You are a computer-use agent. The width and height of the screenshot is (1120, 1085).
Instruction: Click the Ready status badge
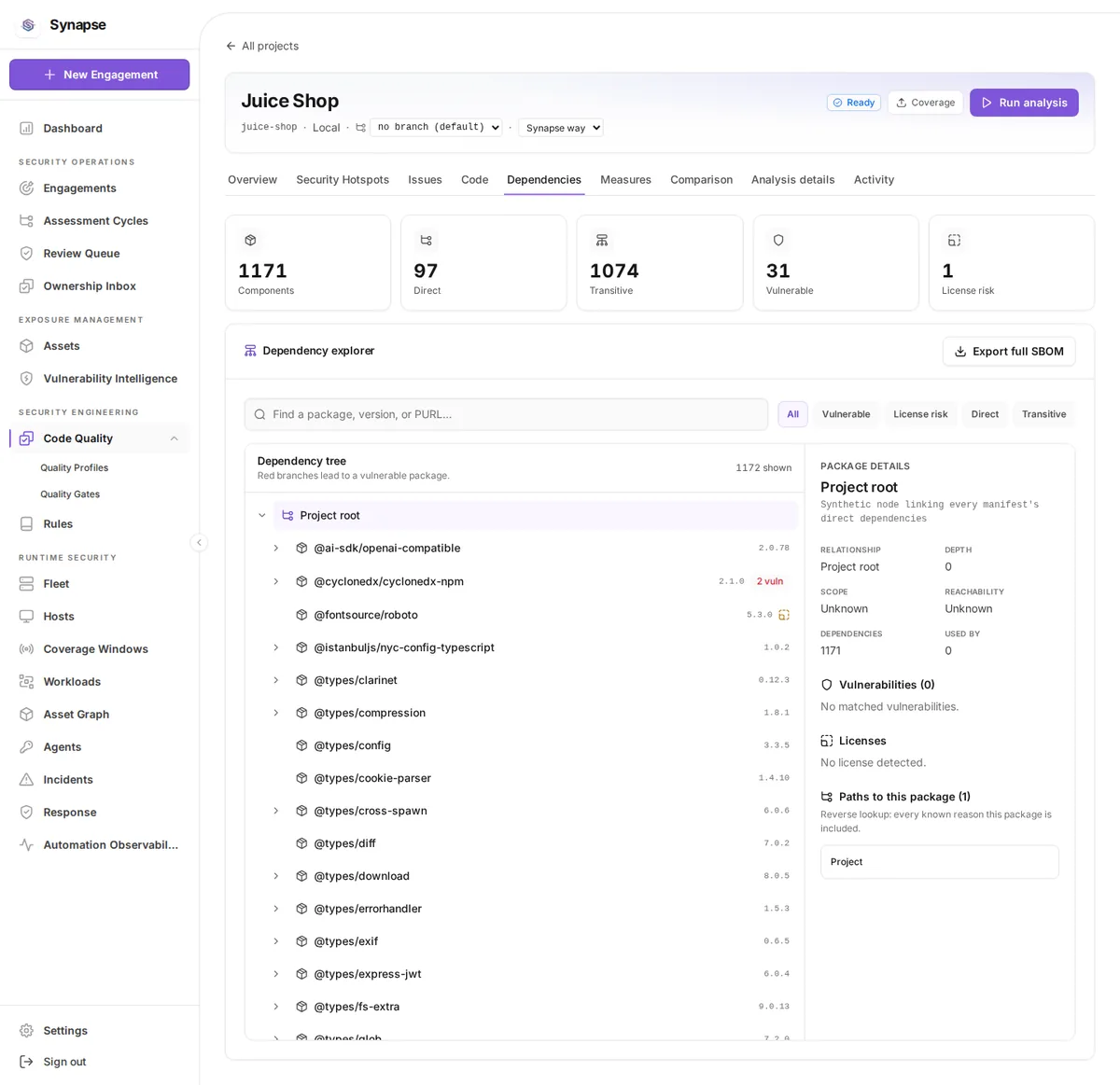(x=853, y=103)
